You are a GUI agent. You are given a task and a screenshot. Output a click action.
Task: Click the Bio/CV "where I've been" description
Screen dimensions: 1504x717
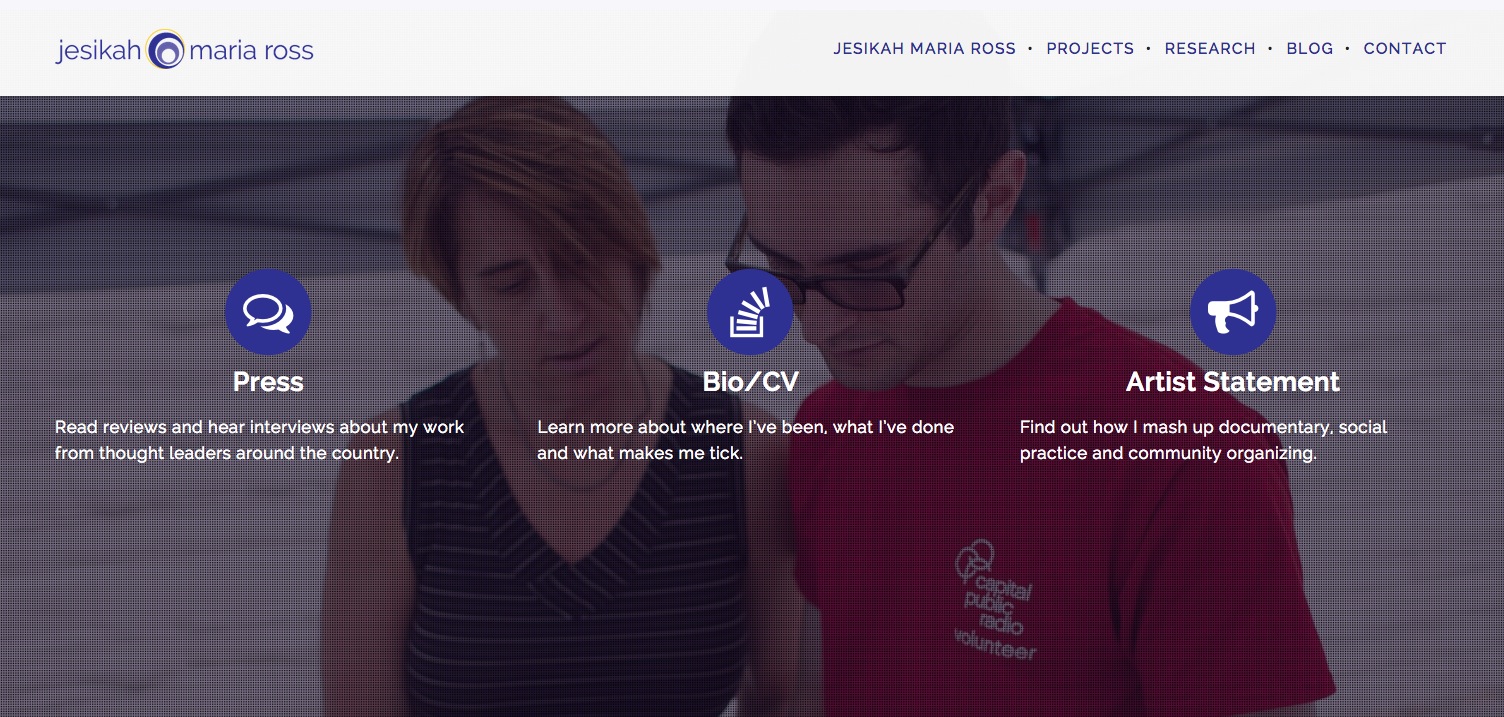[746, 440]
